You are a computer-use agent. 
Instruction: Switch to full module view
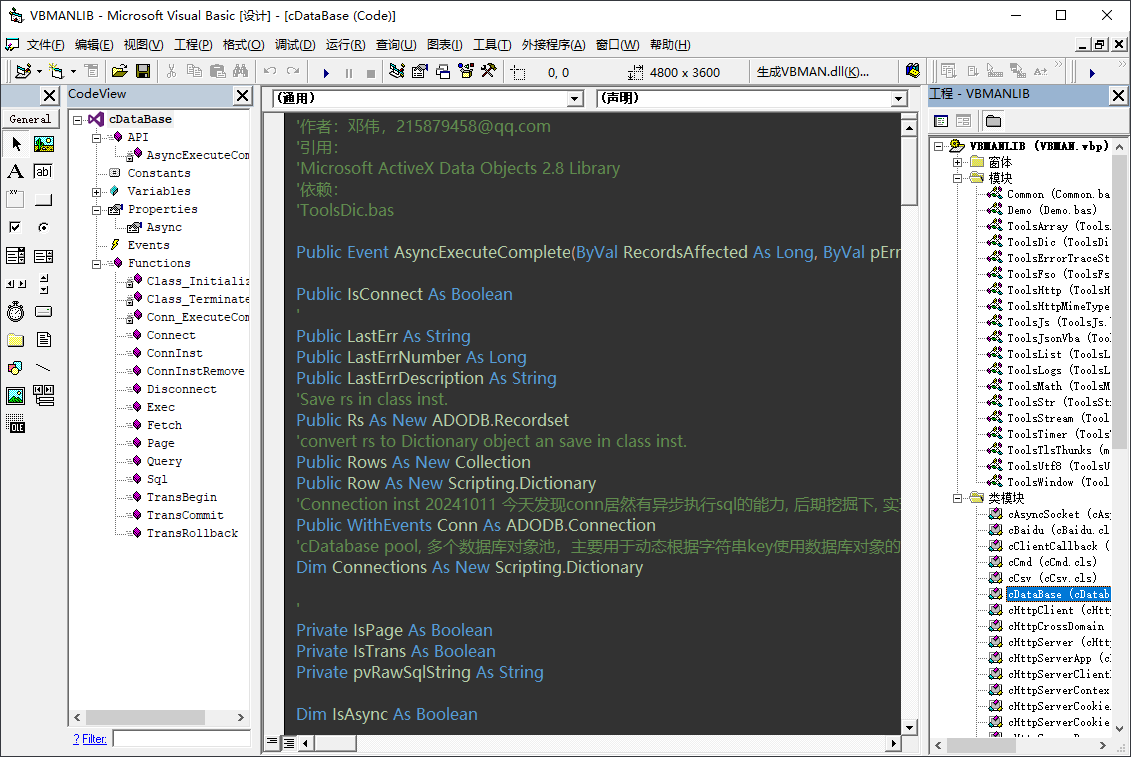(x=289, y=743)
